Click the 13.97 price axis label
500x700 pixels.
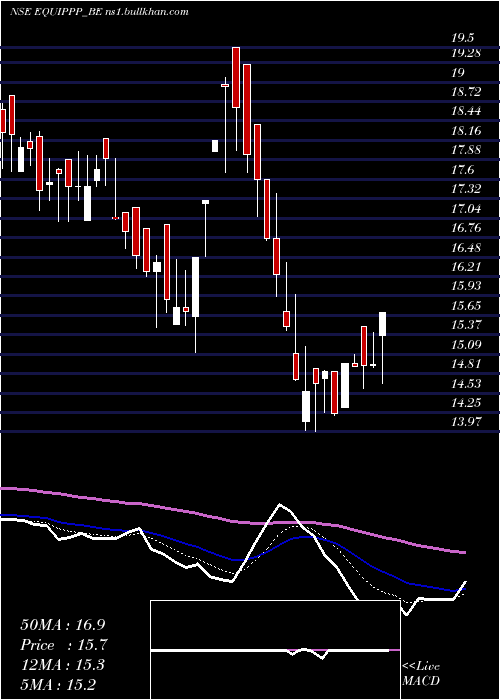[x=466, y=422]
